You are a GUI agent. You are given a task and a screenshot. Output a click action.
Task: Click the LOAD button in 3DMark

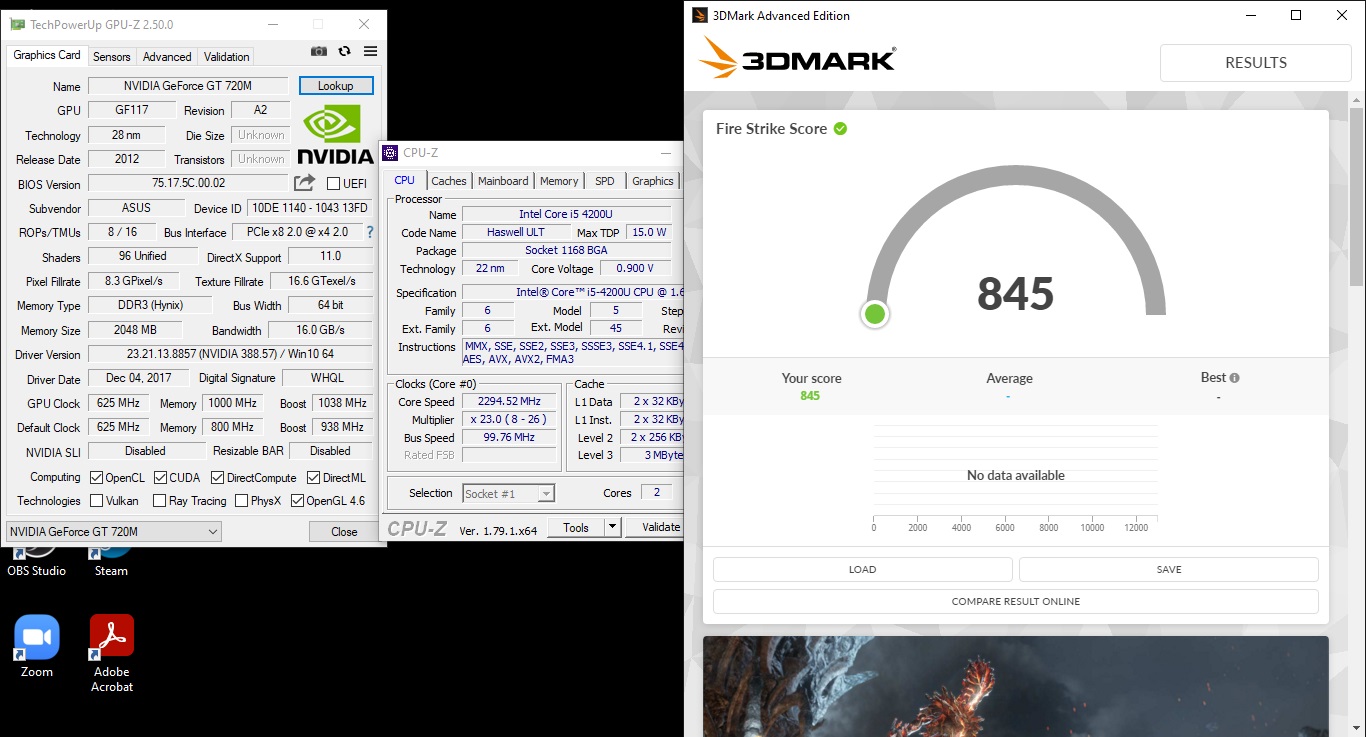[x=862, y=569]
